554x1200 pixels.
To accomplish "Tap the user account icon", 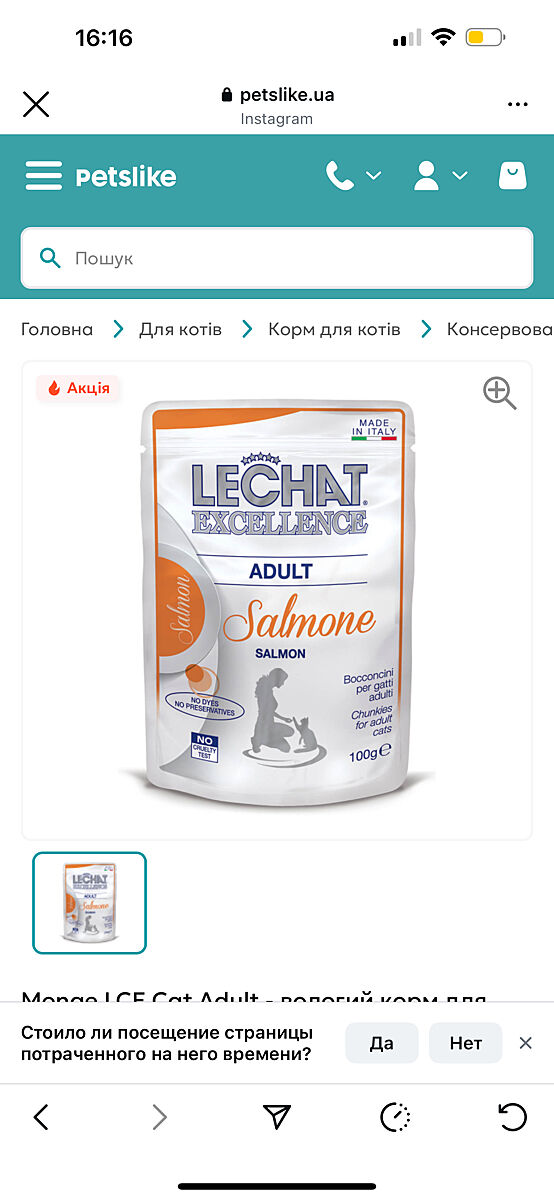I will coord(427,176).
